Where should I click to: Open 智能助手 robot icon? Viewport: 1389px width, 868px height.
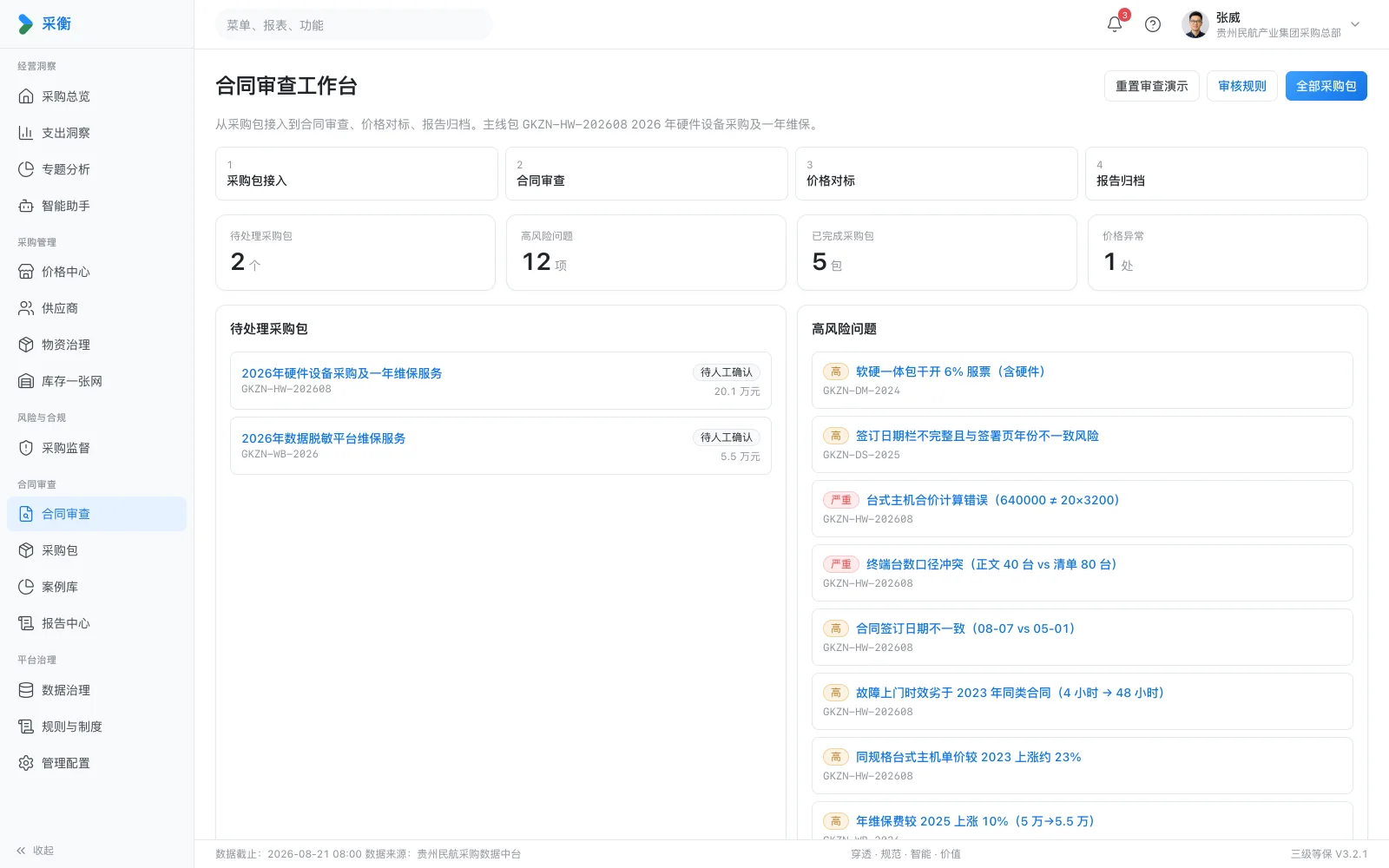pyautogui.click(x=26, y=206)
